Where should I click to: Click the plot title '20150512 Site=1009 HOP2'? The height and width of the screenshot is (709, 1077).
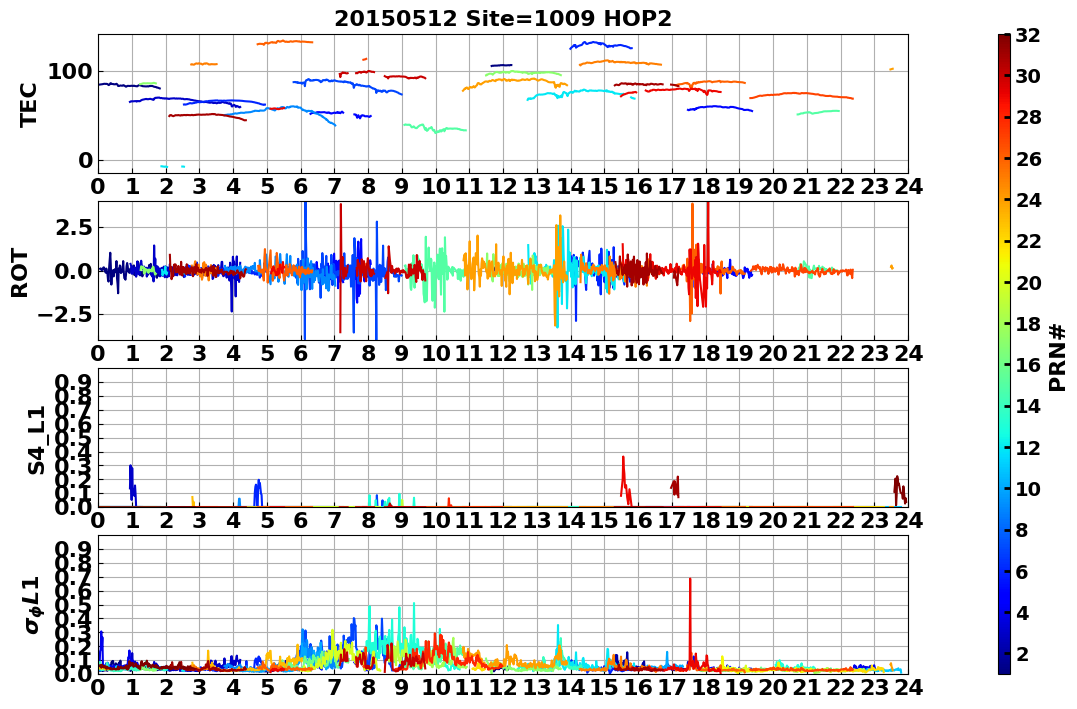pos(503,18)
